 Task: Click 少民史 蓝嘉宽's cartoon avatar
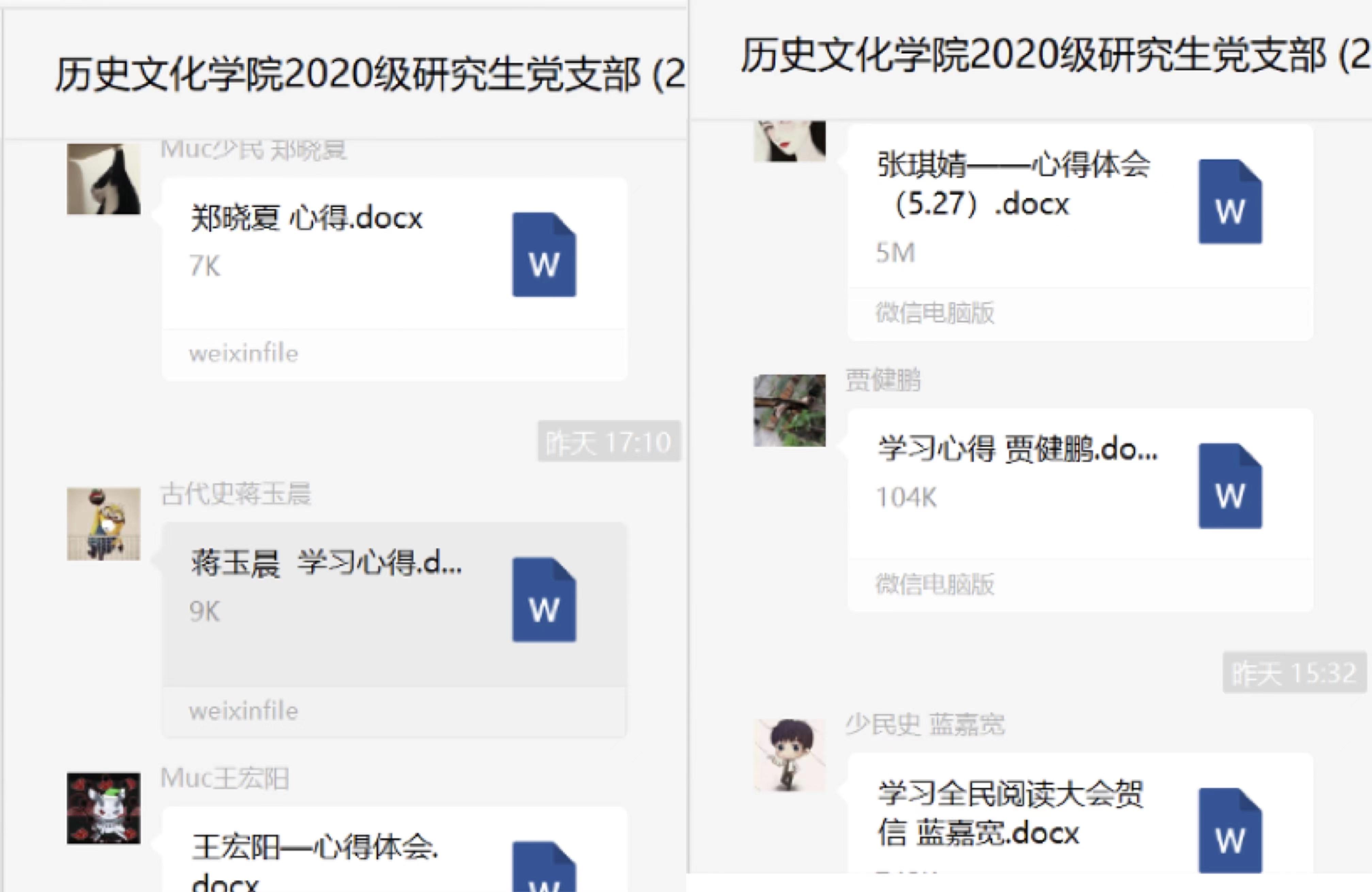[x=790, y=755]
